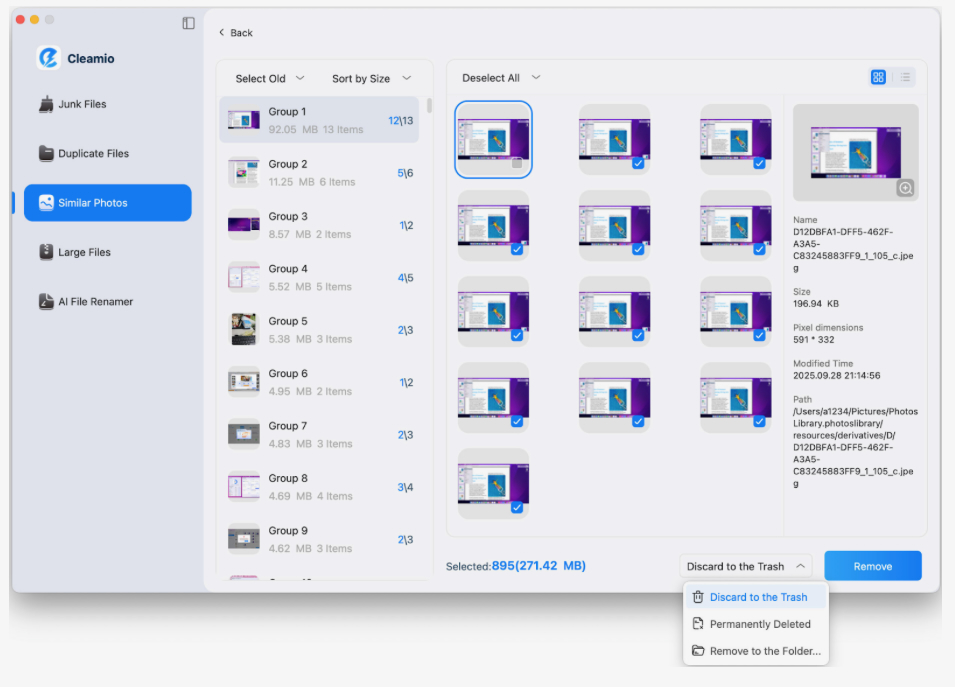Click the group list scrollbar

(430, 106)
